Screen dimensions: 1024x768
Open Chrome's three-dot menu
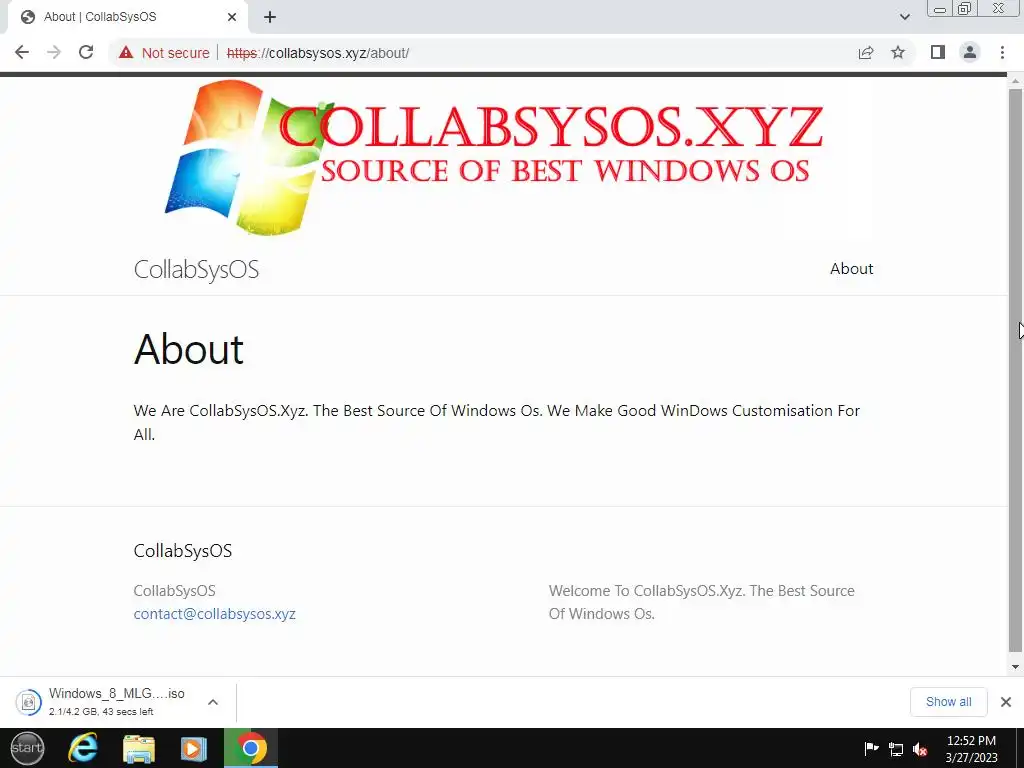click(1002, 52)
